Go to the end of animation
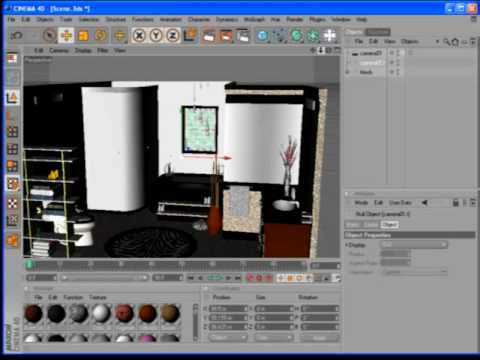Screen dimensions: 480x360 tap(238, 278)
